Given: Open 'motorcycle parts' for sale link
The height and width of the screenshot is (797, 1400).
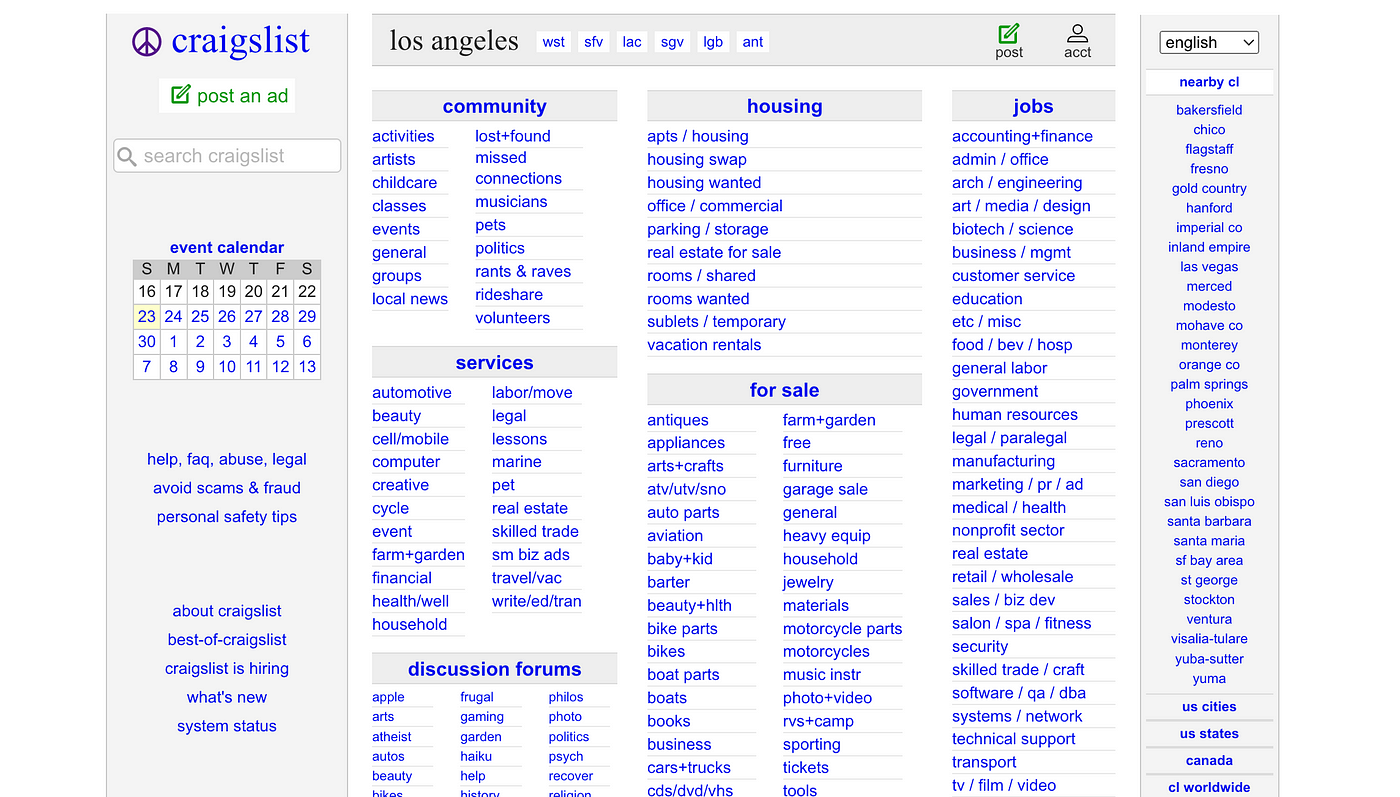Looking at the screenshot, I should click(x=842, y=629).
